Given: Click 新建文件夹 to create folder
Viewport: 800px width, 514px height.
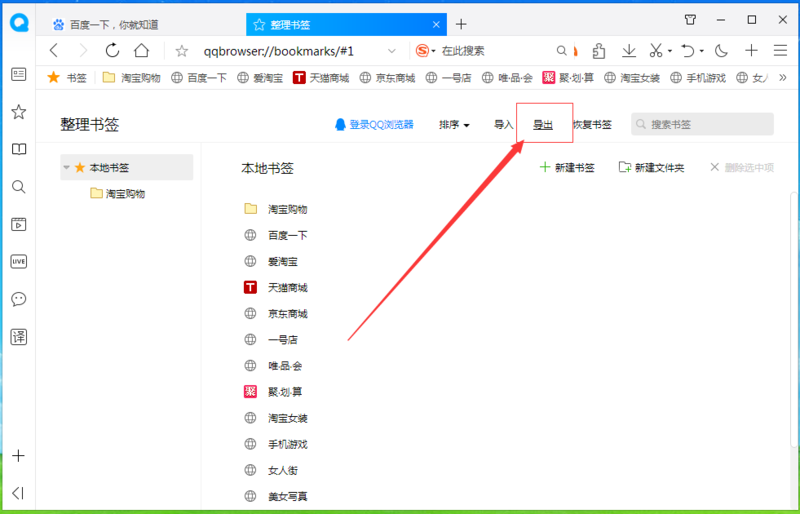Looking at the screenshot, I should pos(651,167).
